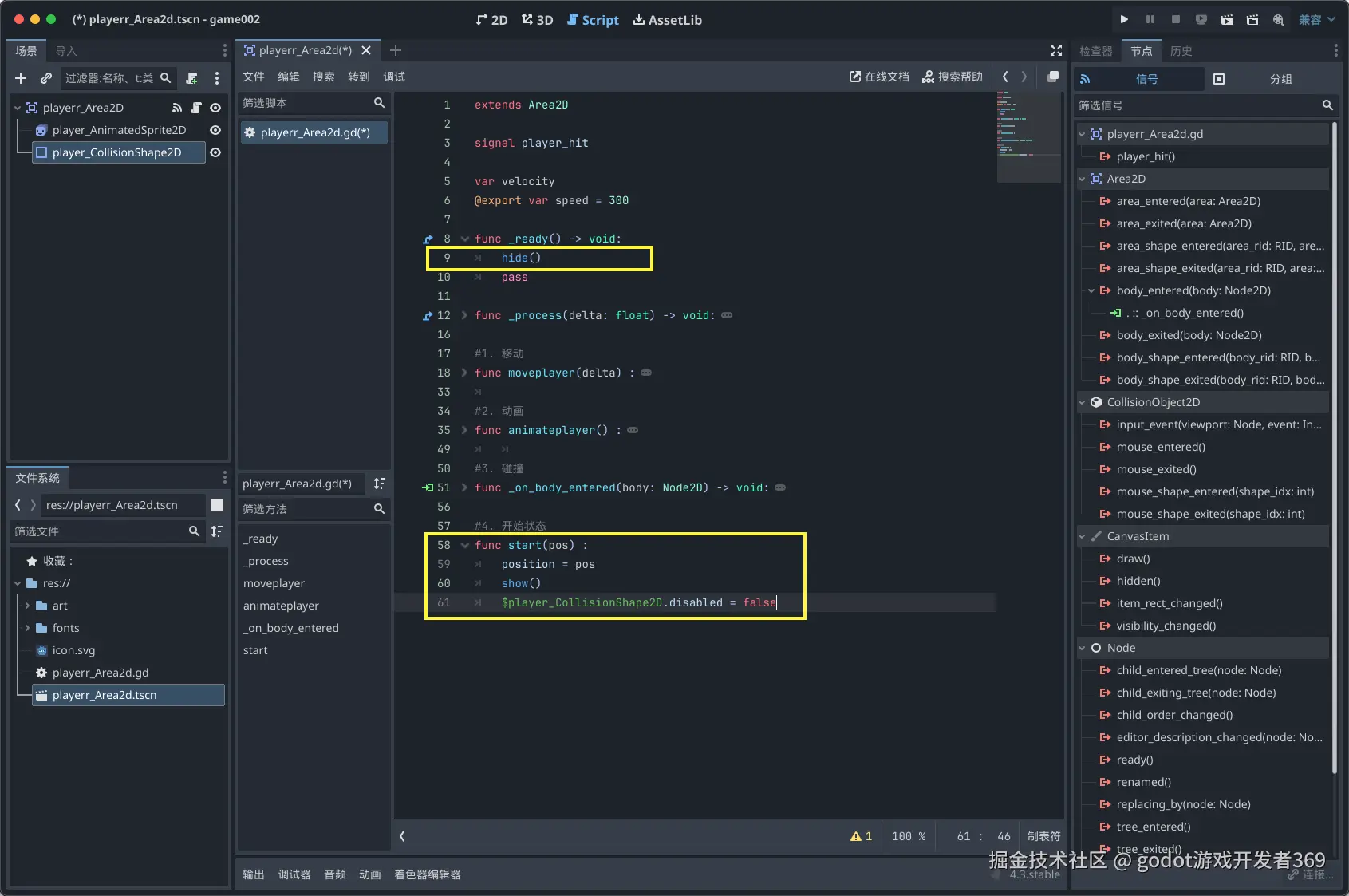Viewport: 1349px width, 896px height.
Task: Make the script editor floating window
Action: (1053, 77)
